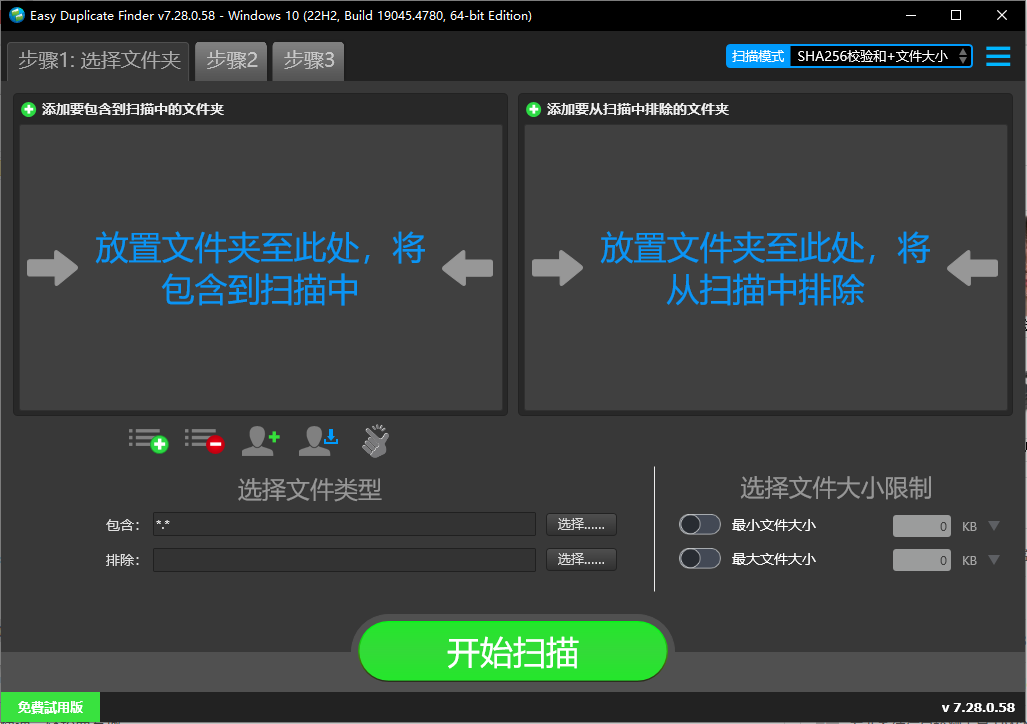Click inside the 排除 file type input field

pyautogui.click(x=343, y=559)
